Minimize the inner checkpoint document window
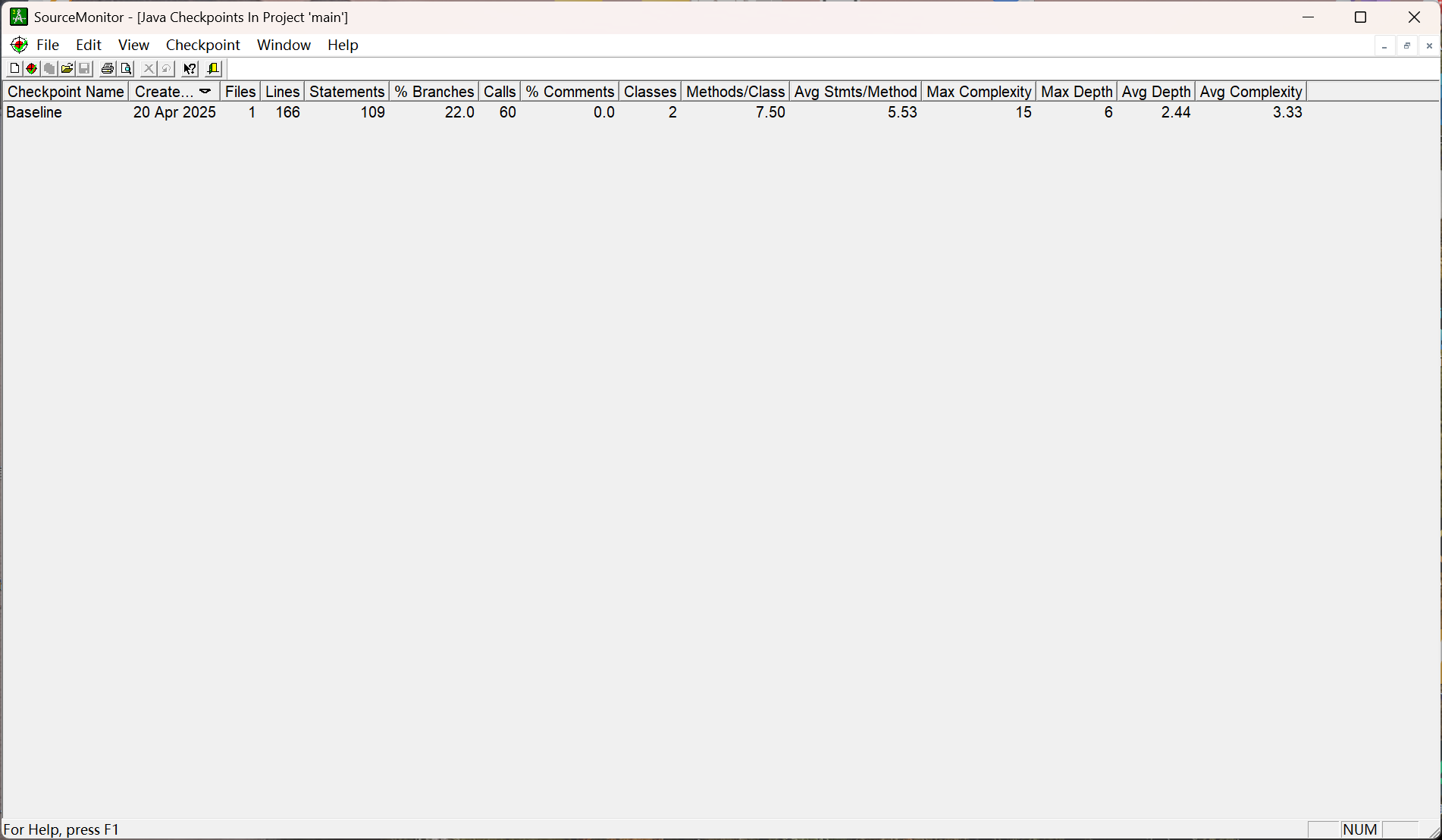Viewport: 1442px width, 840px height. pyautogui.click(x=1384, y=46)
